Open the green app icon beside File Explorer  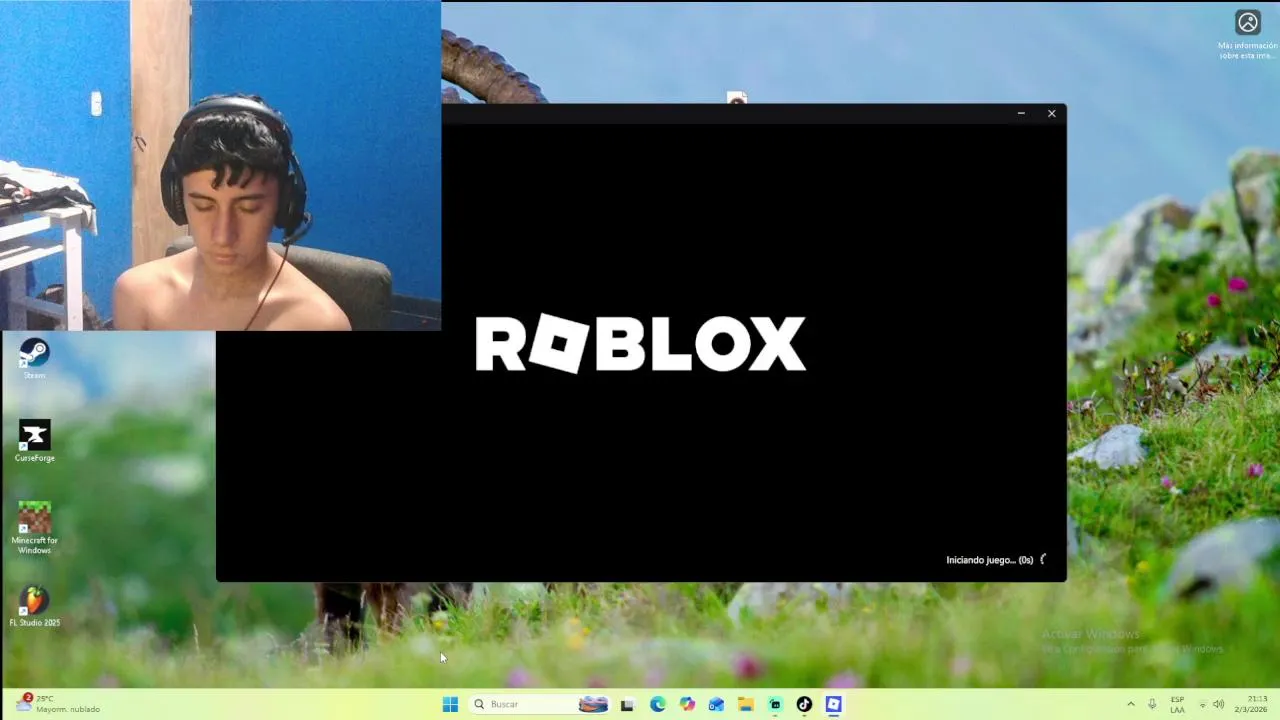pos(775,704)
